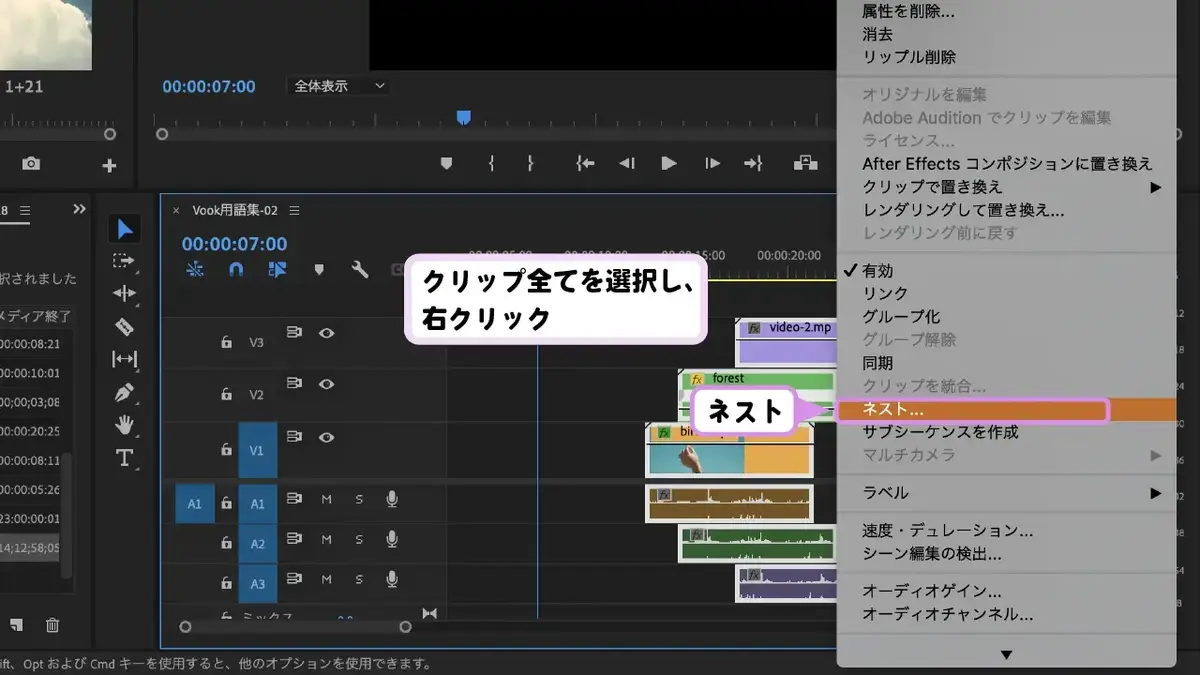The height and width of the screenshot is (675, 1200).
Task: Select the Selection arrow tool
Action: pos(124,229)
